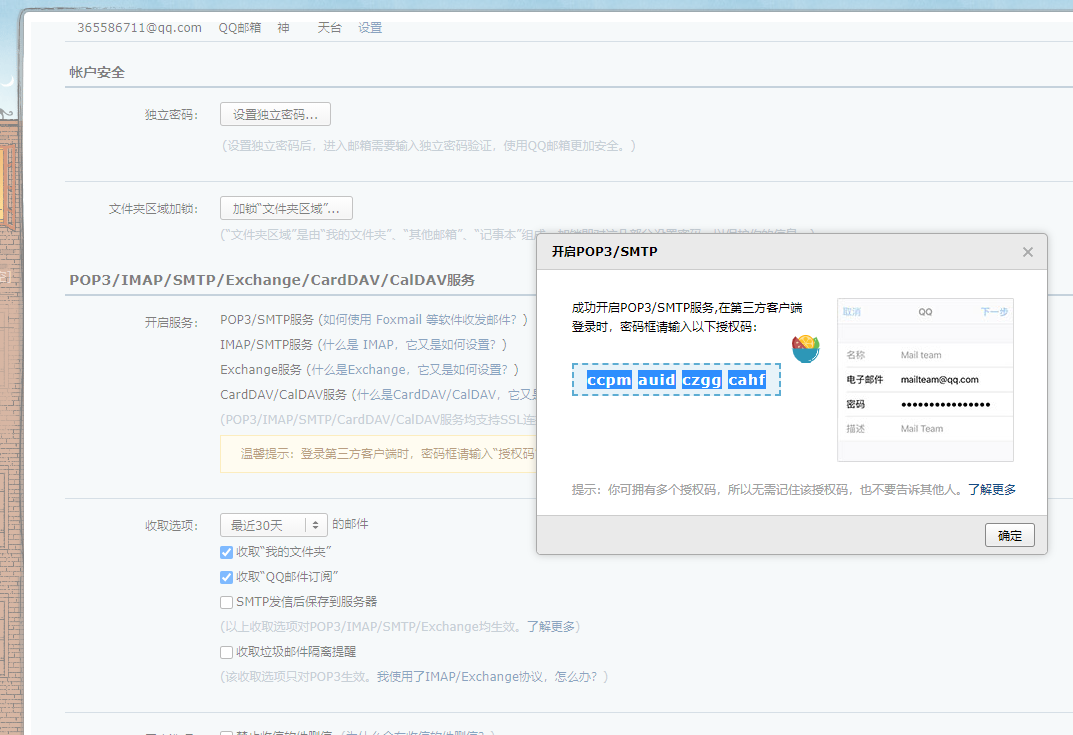Open 如何使用 Foxmail 等软件收发邮件 link

point(420,320)
